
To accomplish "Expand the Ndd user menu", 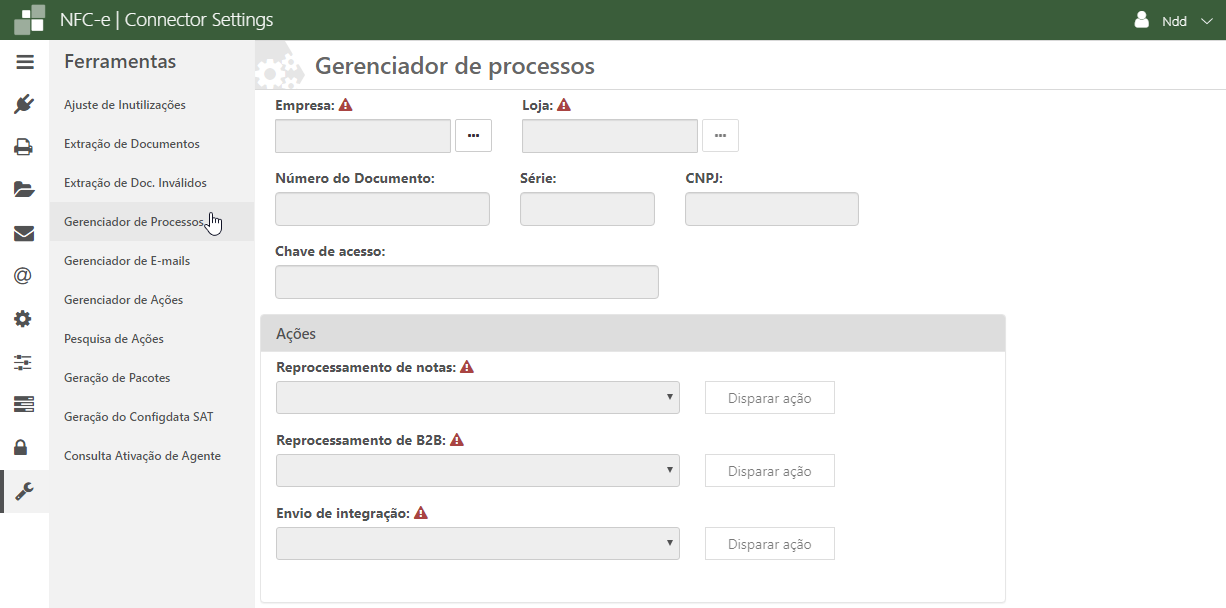I will pyautogui.click(x=1173, y=20).
